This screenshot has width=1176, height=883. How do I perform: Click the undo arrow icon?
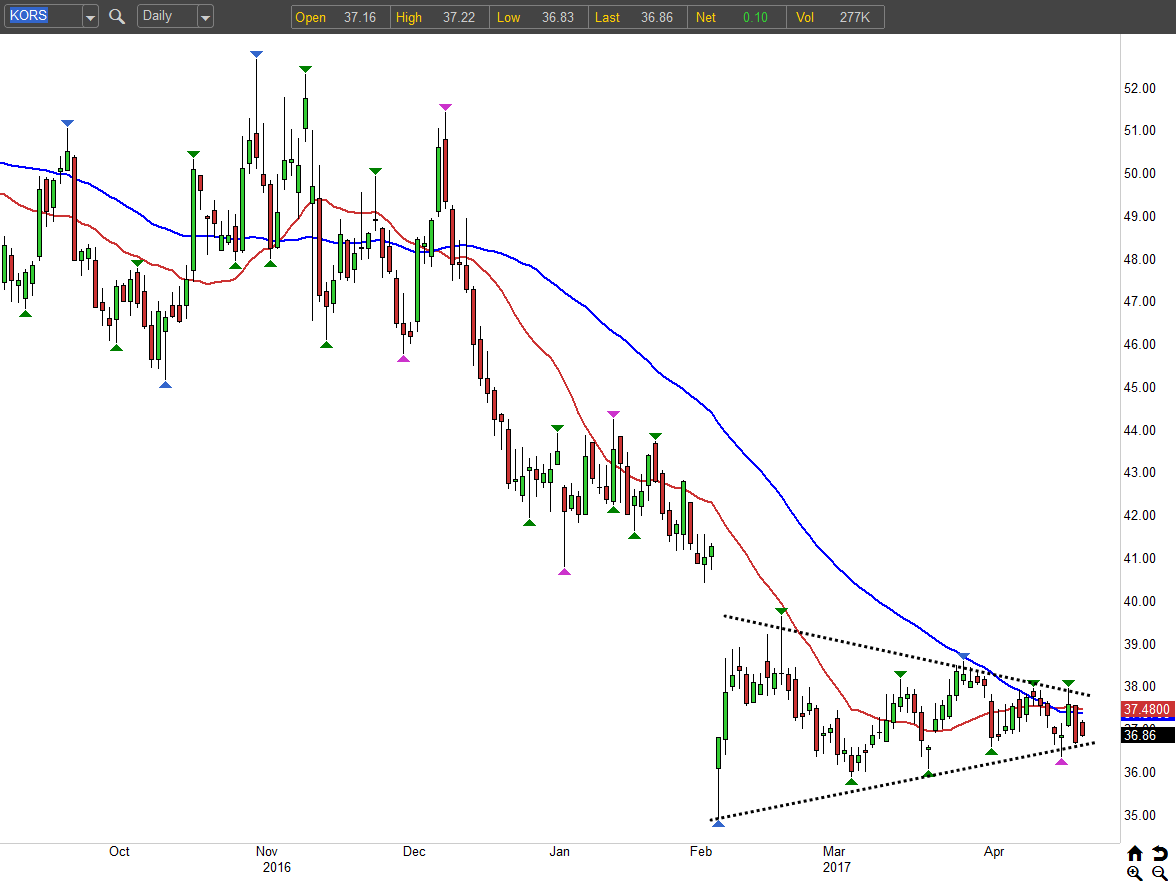pyautogui.click(x=1159, y=853)
